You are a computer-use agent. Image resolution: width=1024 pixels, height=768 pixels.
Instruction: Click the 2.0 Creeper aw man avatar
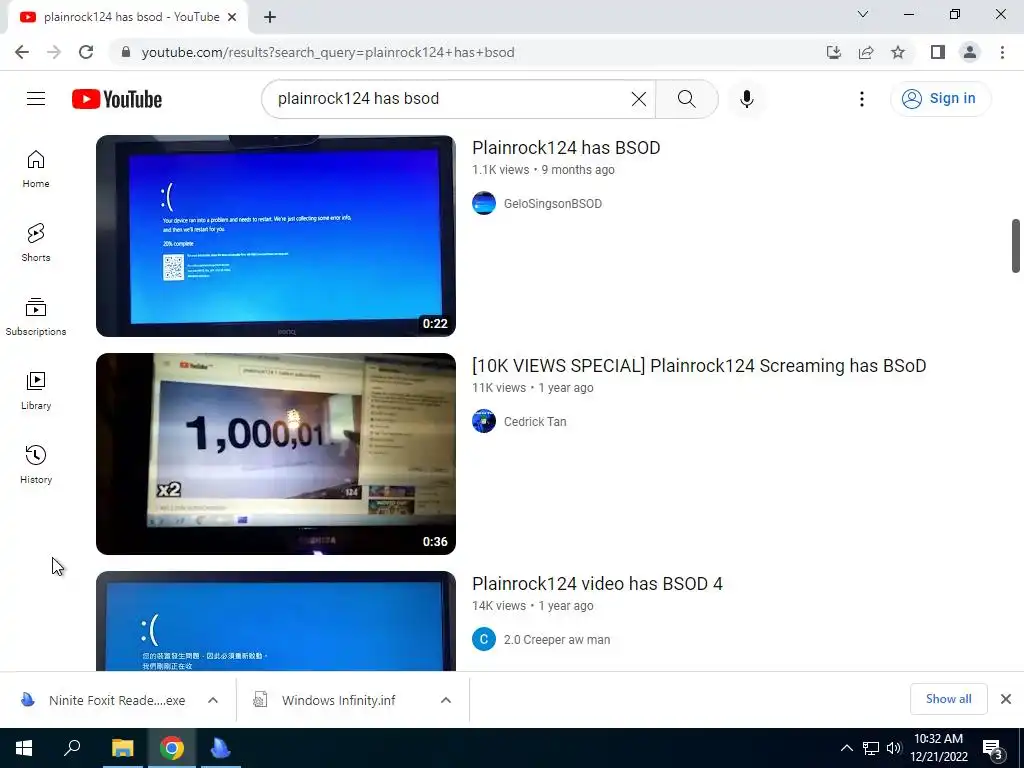[484, 639]
